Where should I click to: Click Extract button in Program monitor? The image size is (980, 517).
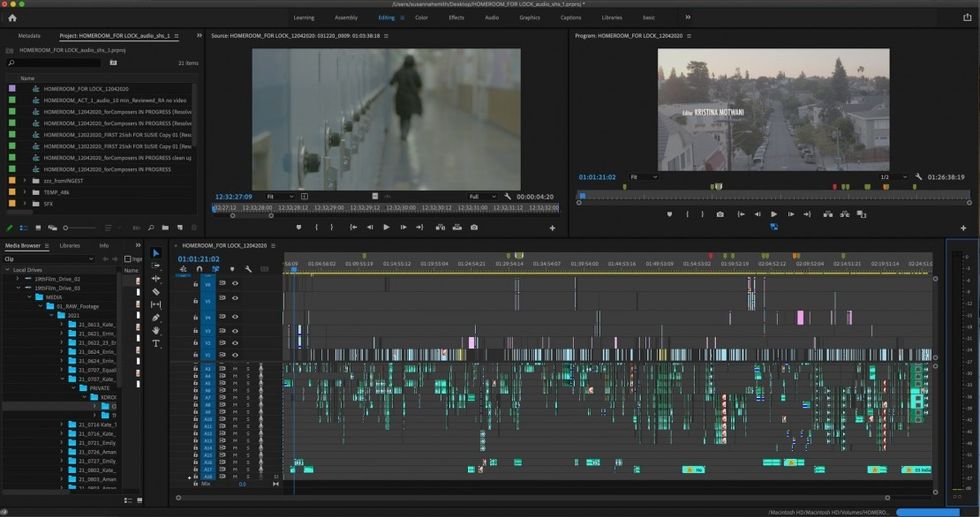coord(844,214)
